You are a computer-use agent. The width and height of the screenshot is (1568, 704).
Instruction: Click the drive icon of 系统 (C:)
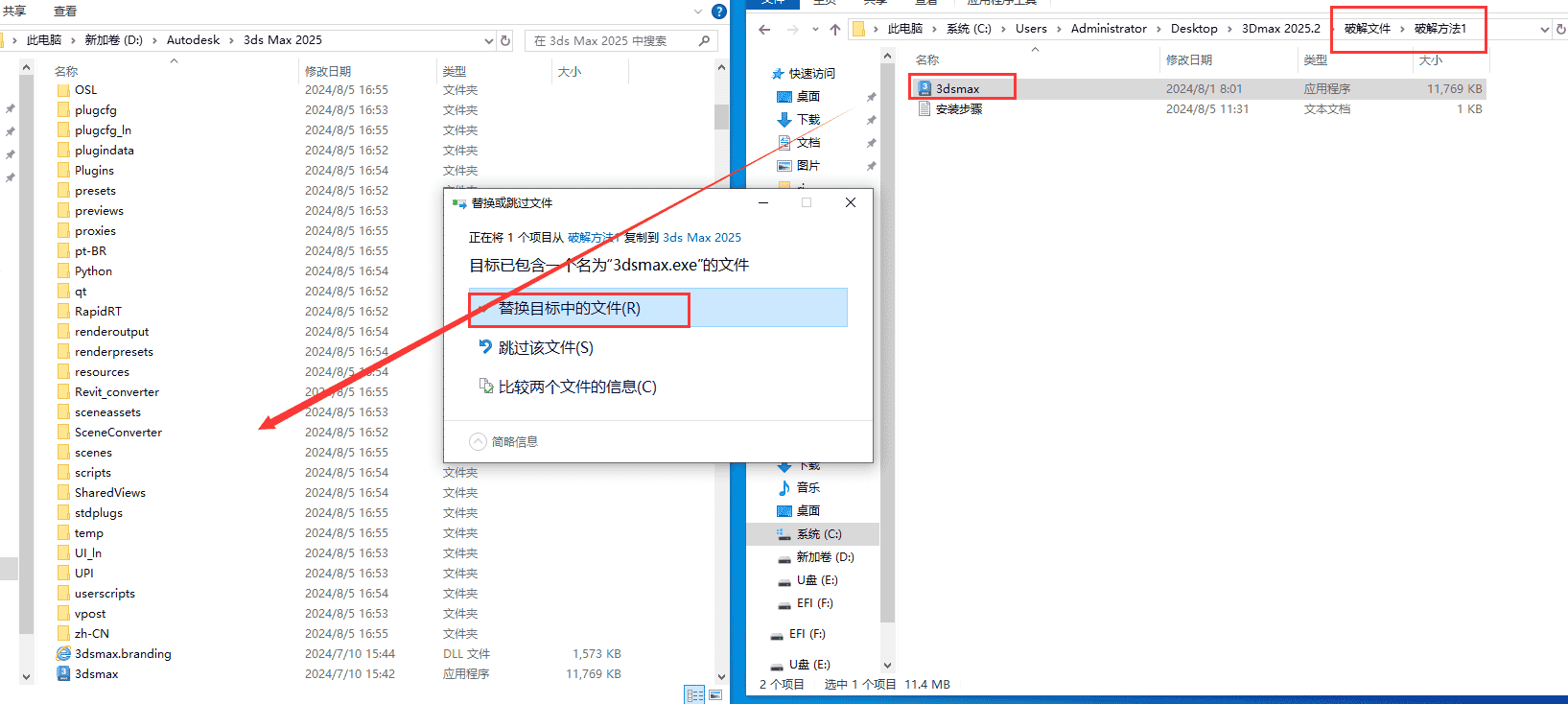[x=784, y=533]
